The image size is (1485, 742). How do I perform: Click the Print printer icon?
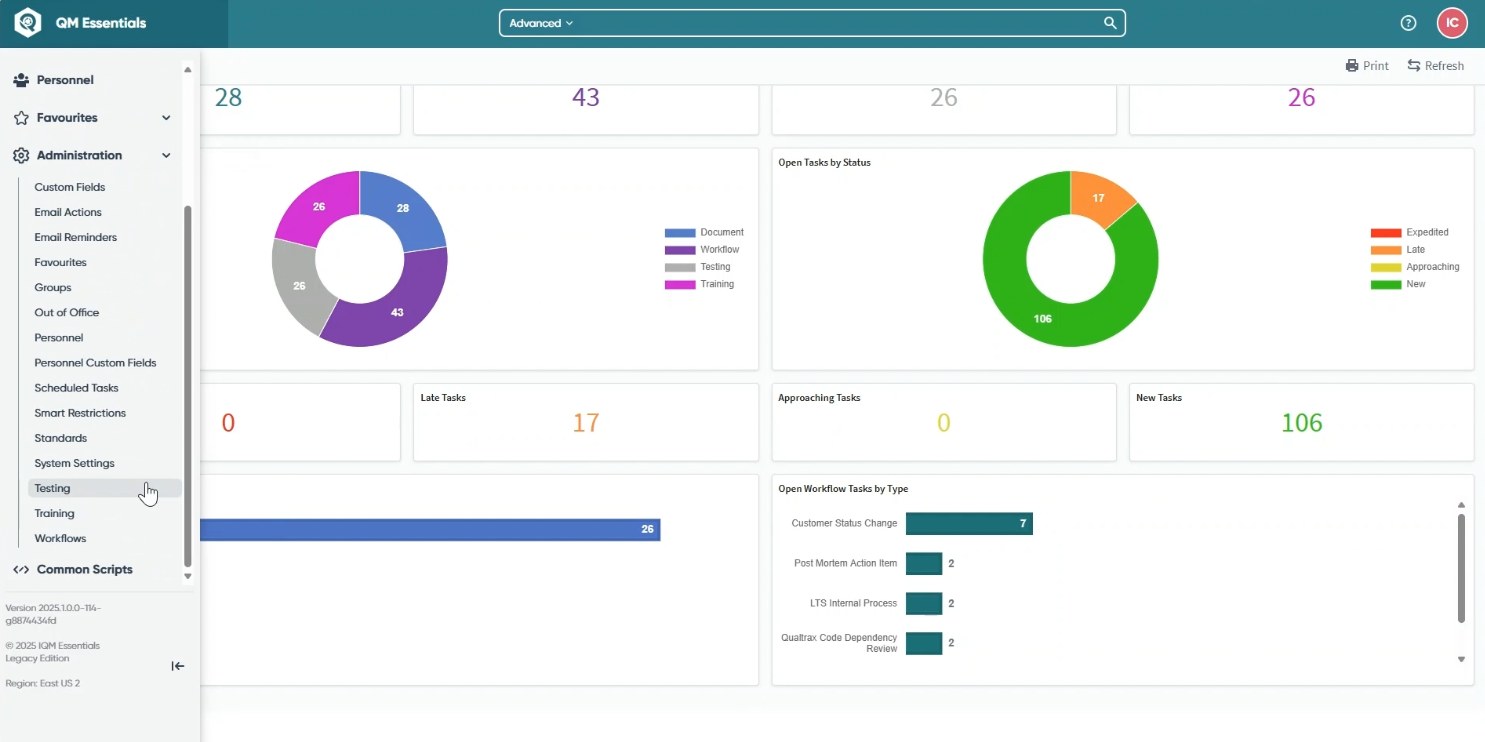click(x=1352, y=65)
